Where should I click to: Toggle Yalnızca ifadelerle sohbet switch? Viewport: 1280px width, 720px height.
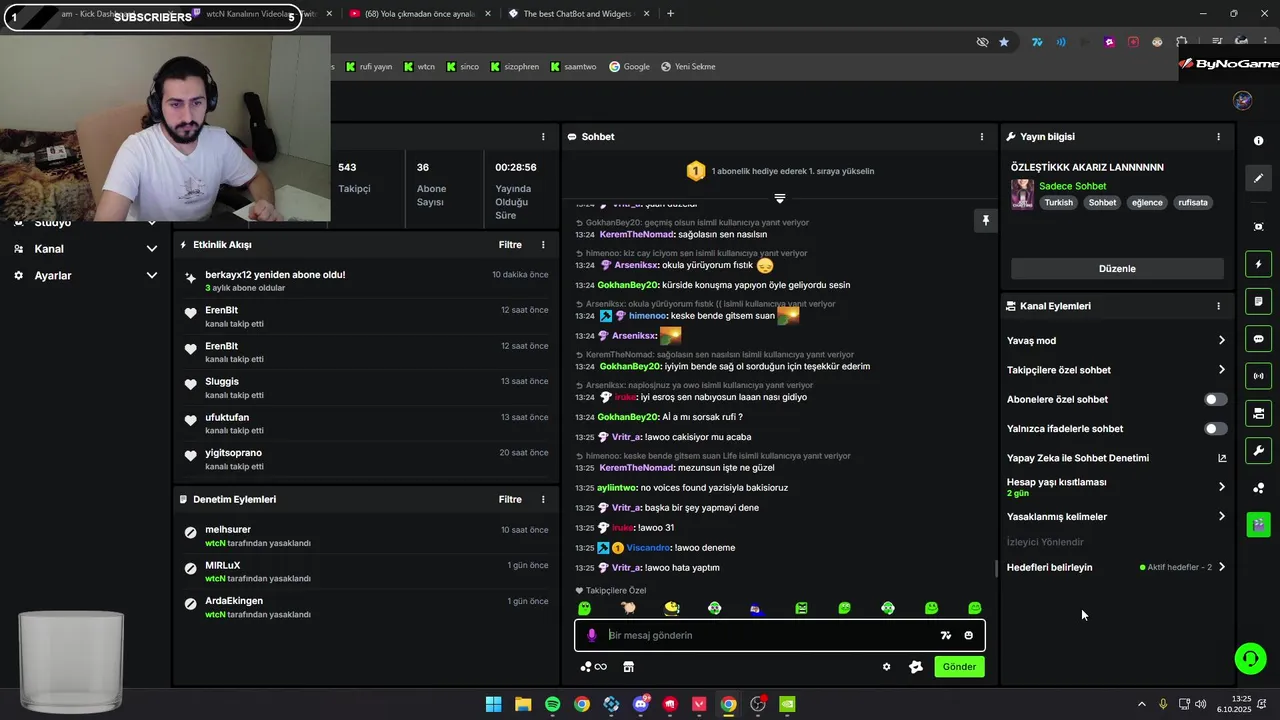click(x=1215, y=428)
